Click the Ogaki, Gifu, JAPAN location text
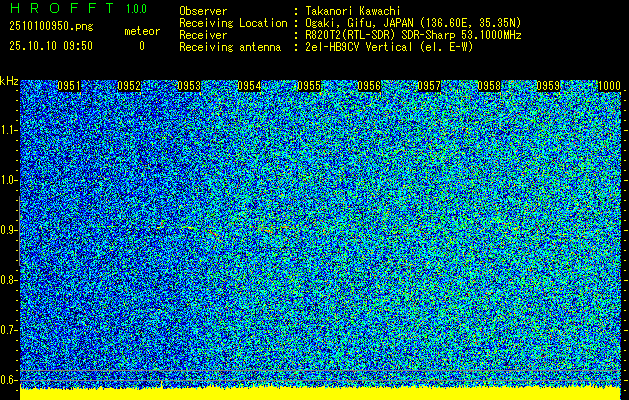 coord(413,23)
